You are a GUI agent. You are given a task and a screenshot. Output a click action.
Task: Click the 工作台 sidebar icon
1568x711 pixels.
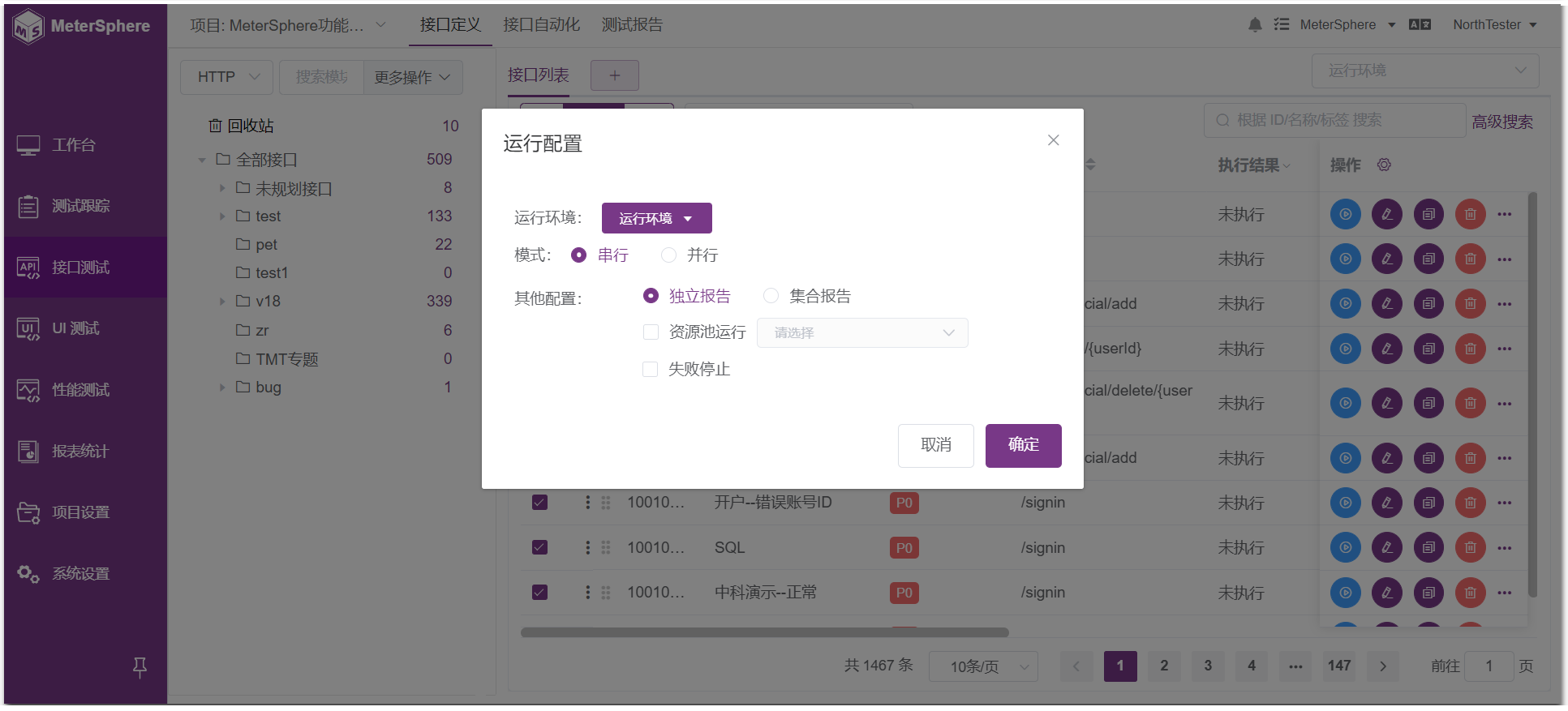pos(28,145)
